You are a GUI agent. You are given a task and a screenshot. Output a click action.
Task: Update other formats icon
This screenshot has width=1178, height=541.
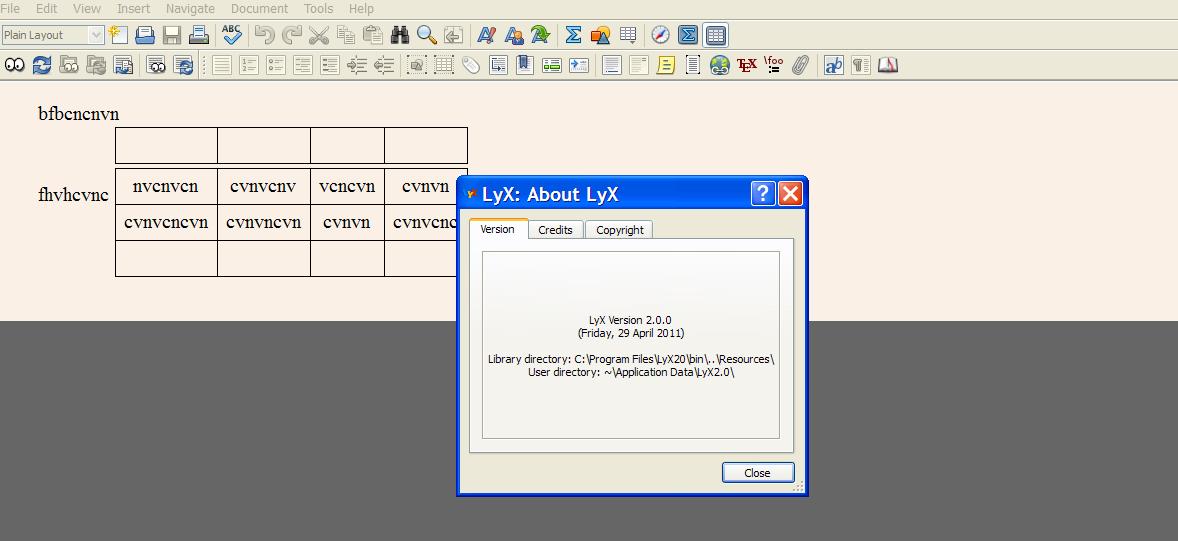[183, 65]
